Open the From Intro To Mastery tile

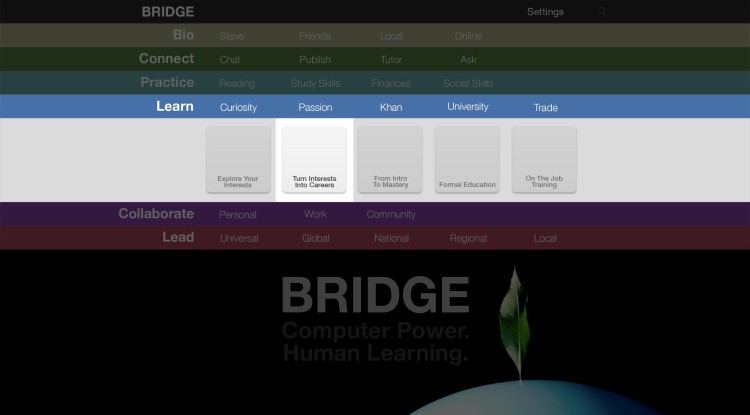point(390,159)
